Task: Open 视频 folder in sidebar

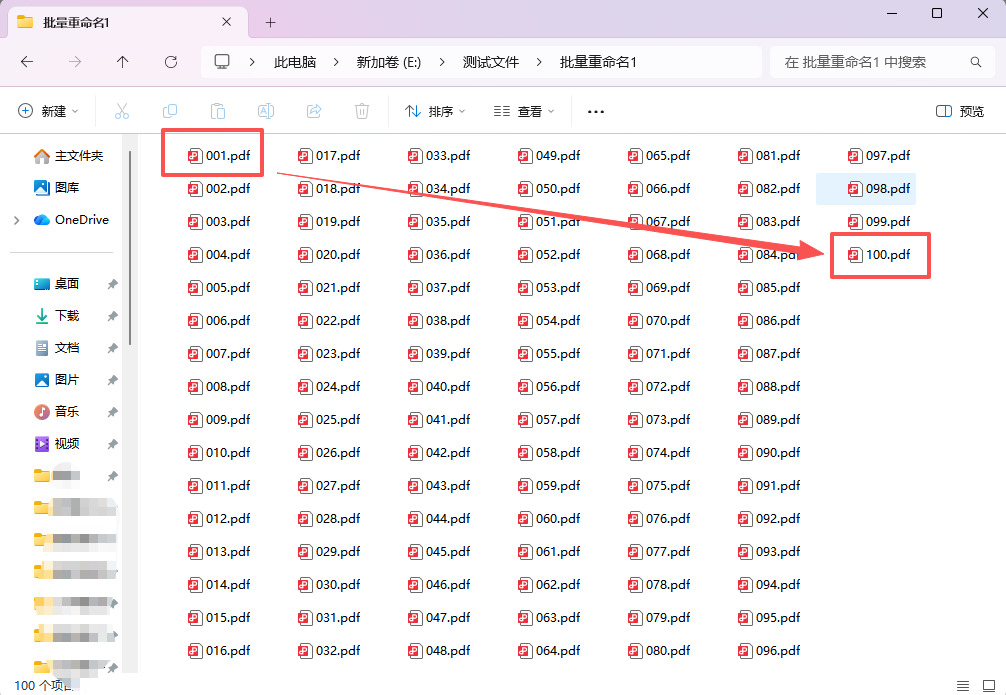Action: coord(56,443)
